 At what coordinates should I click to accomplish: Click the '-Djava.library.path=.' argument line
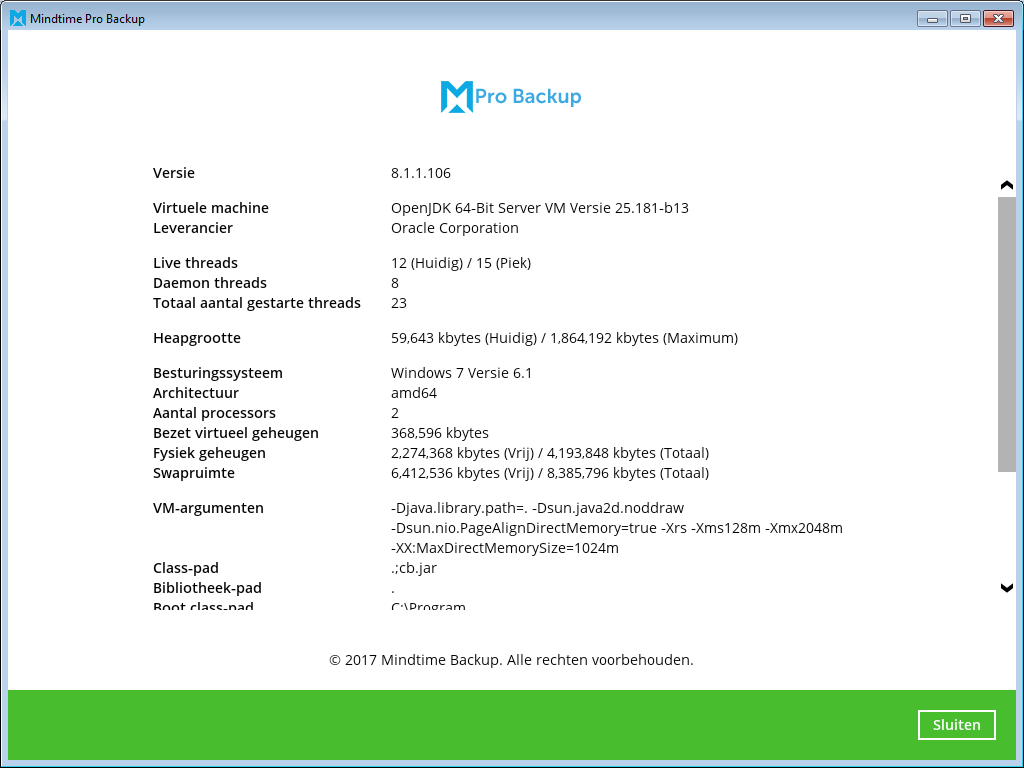click(537, 508)
